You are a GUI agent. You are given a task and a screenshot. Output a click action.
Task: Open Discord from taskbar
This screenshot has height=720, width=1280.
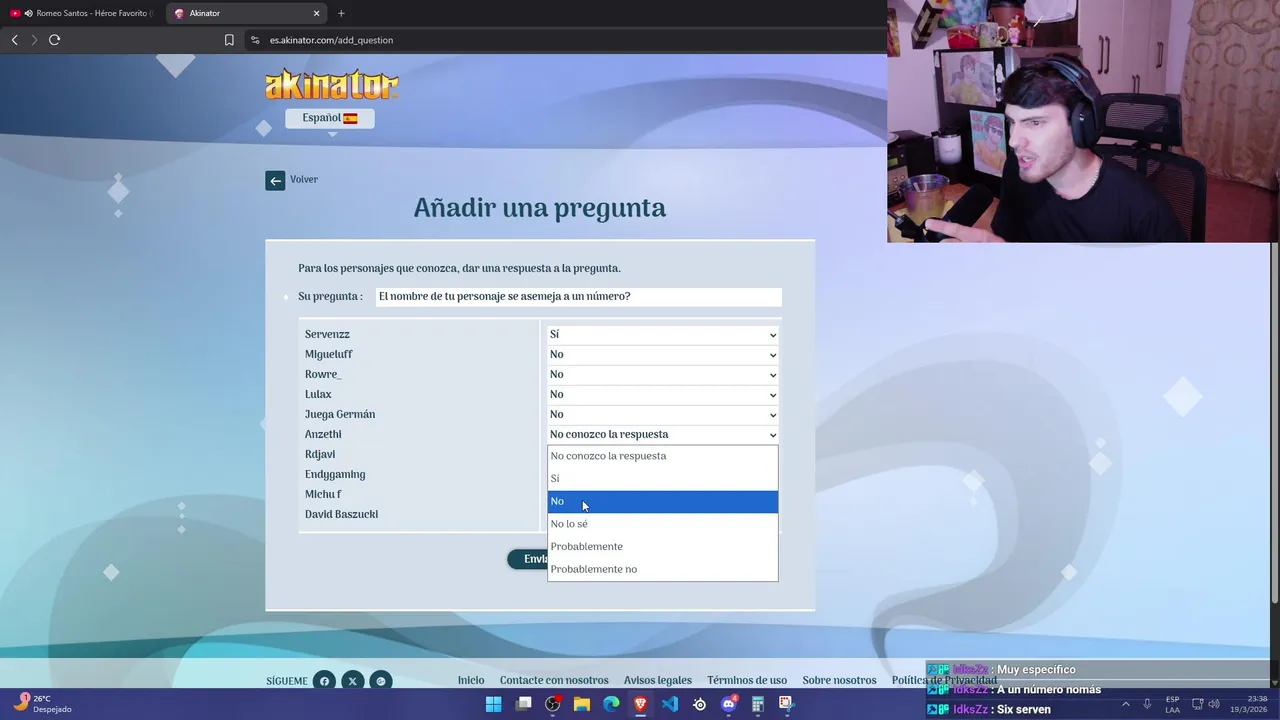[x=729, y=704]
